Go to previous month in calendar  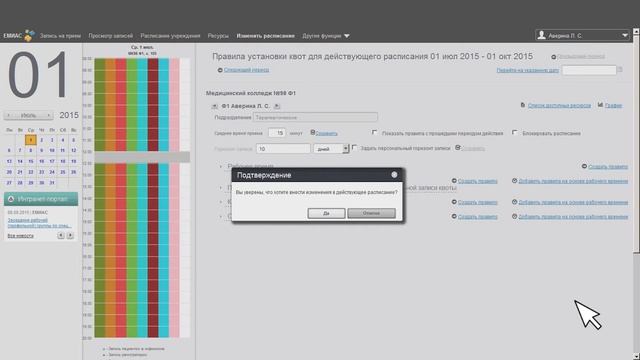click(x=8, y=116)
